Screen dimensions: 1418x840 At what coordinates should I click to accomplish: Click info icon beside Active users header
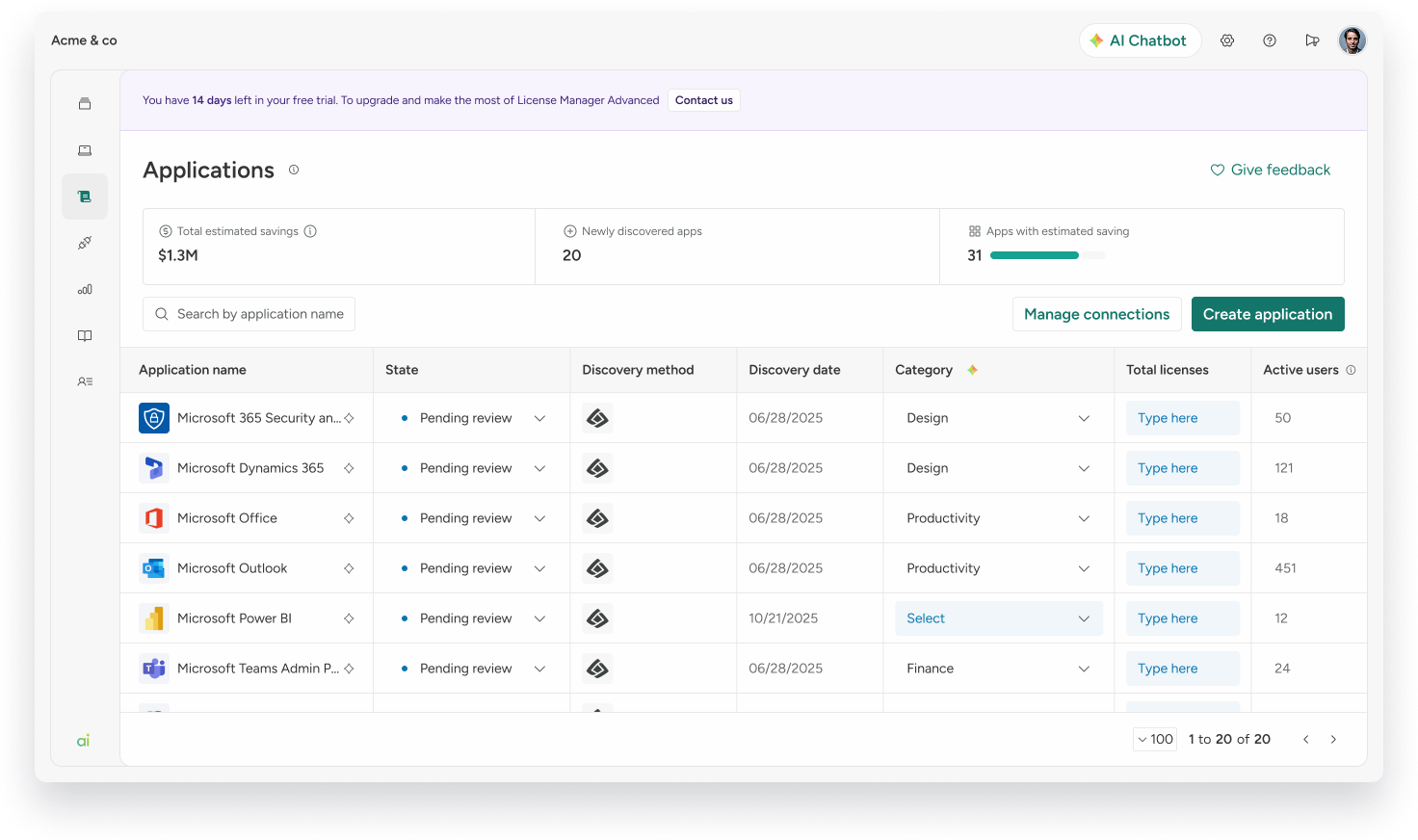1351,370
